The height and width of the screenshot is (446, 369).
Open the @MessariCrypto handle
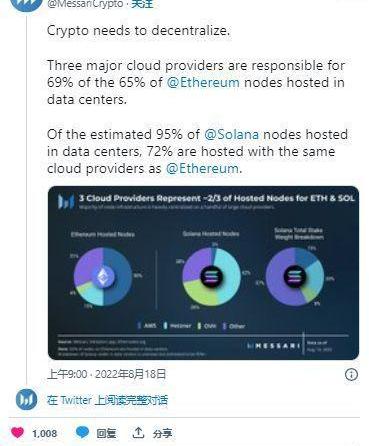tap(85, 4)
